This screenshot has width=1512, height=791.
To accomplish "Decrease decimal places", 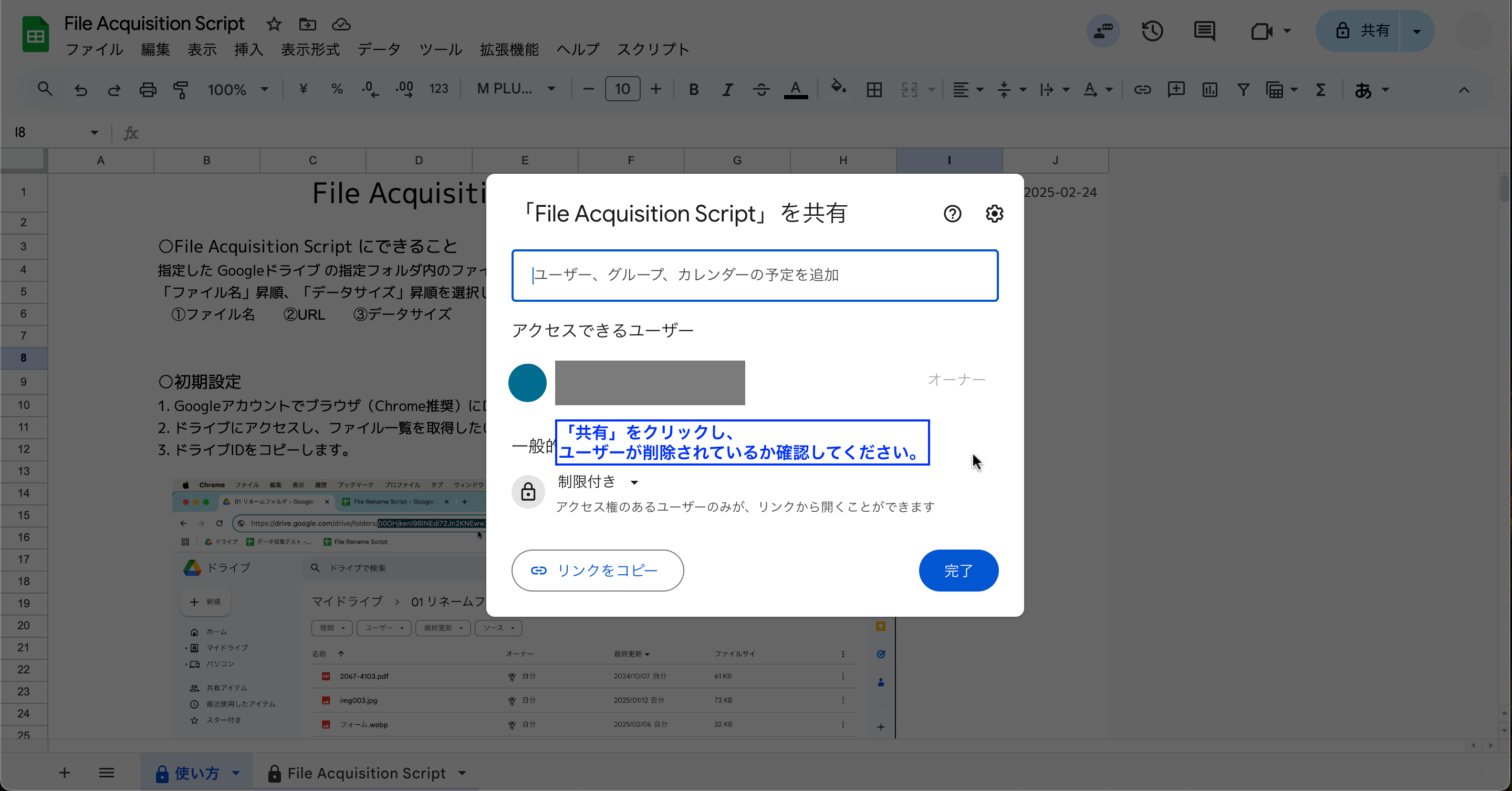I will 370,89.
